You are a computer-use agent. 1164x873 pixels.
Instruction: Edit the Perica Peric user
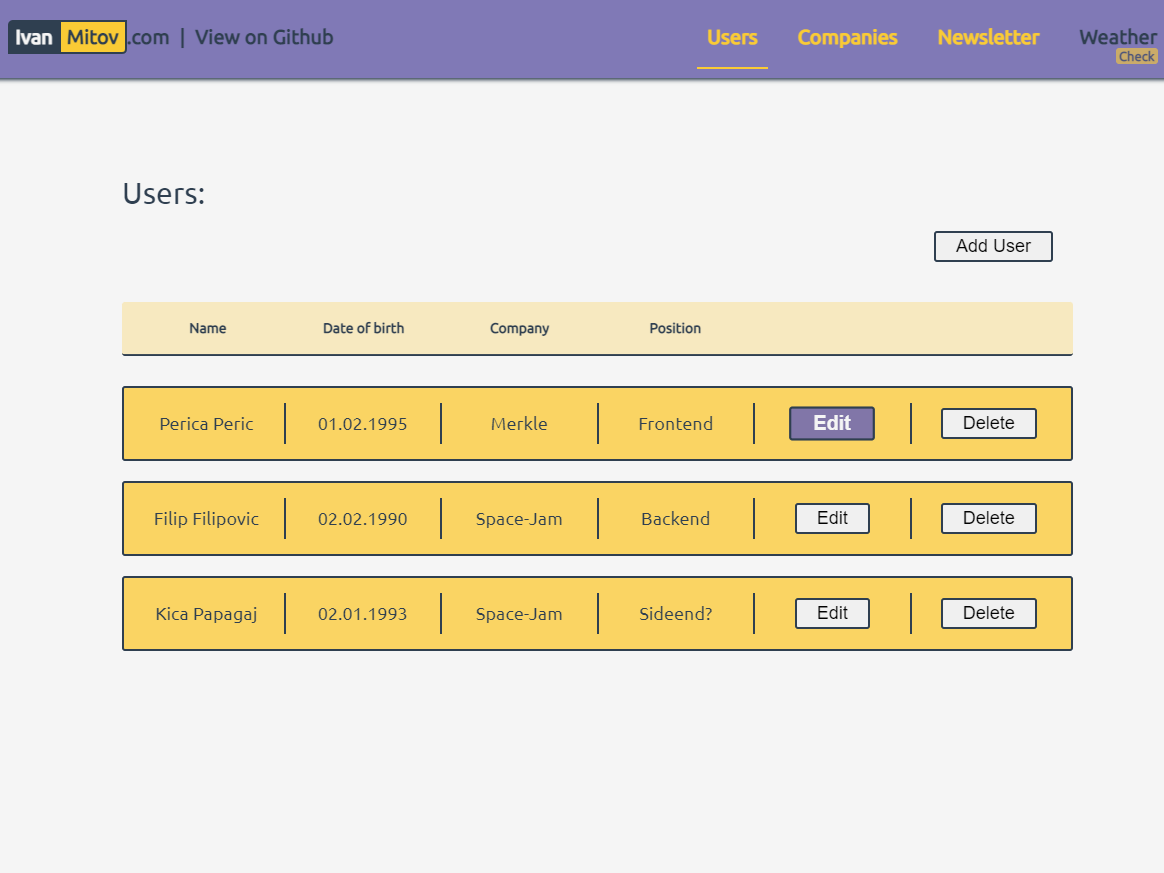(832, 423)
